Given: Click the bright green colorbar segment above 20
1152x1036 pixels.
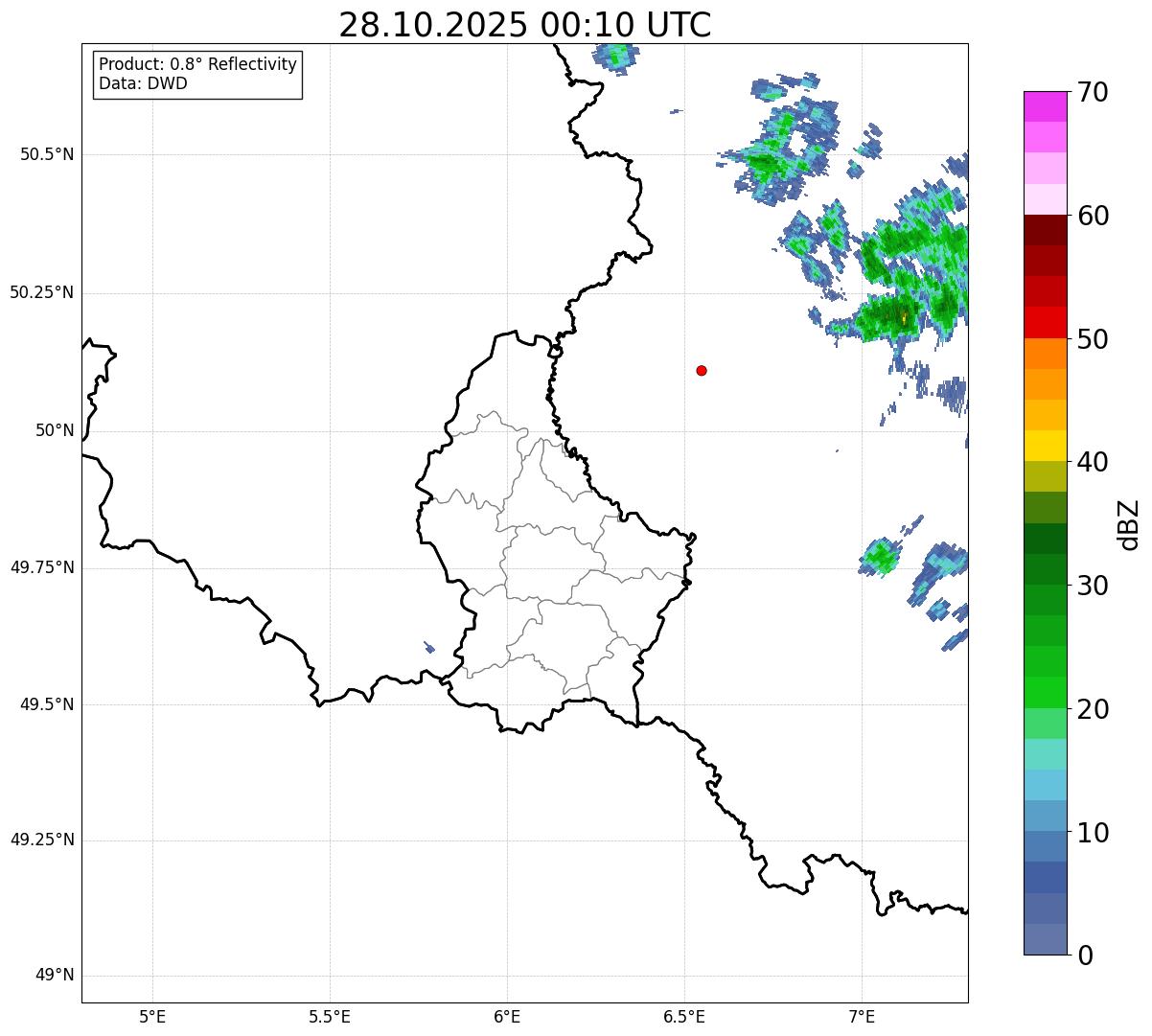Looking at the screenshot, I should point(1046,693).
